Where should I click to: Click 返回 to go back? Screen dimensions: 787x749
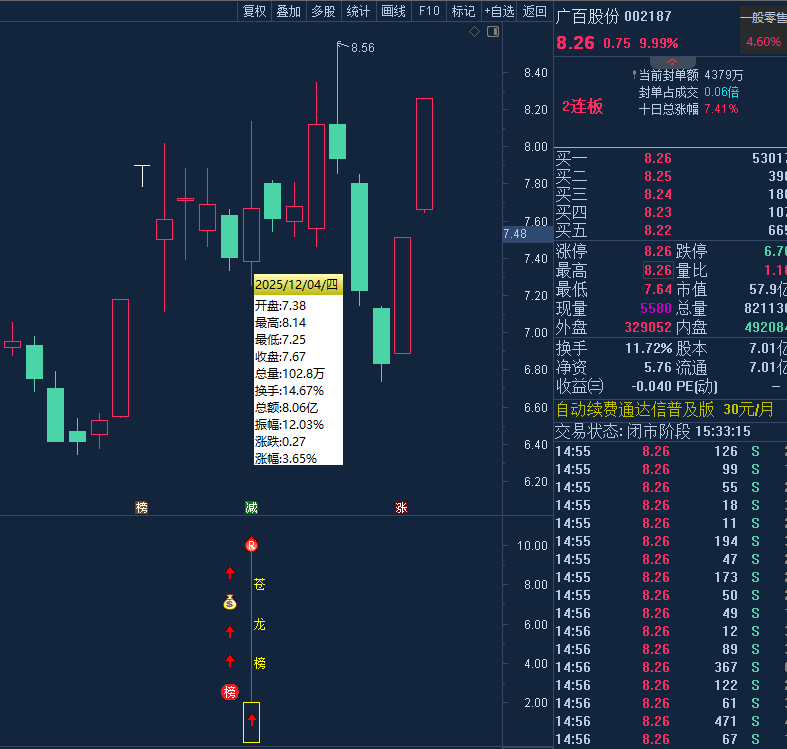tap(535, 11)
